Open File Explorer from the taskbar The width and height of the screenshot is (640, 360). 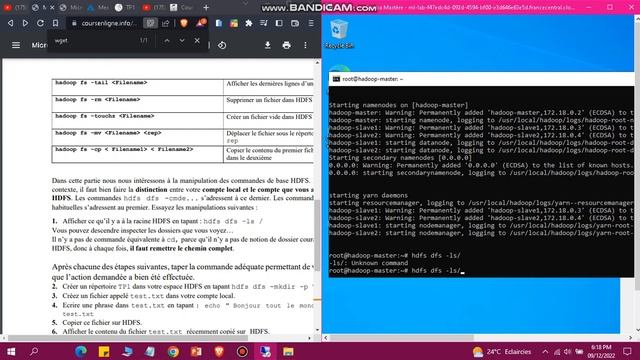(x=289, y=351)
